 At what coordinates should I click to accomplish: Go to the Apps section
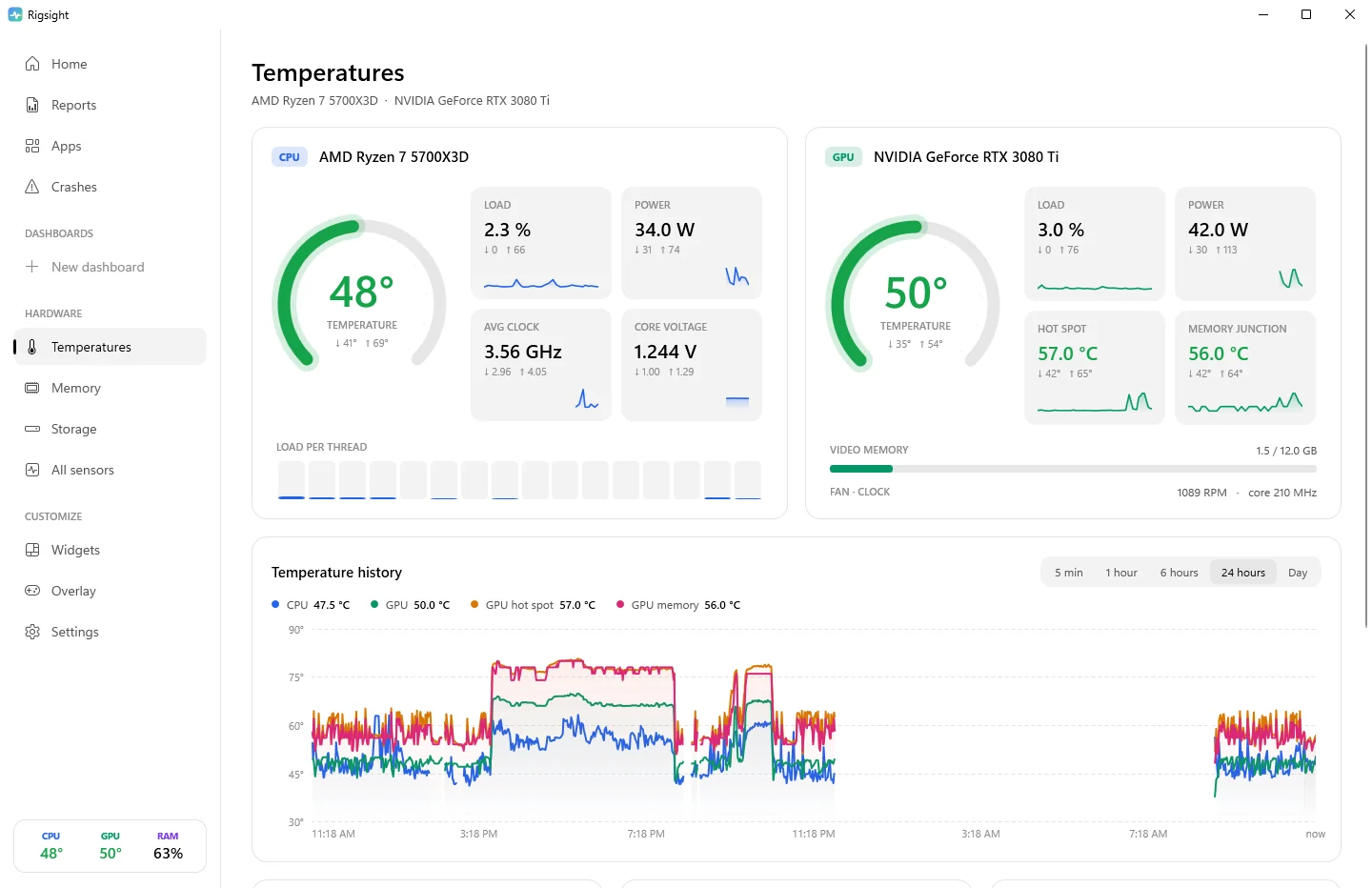click(110, 146)
